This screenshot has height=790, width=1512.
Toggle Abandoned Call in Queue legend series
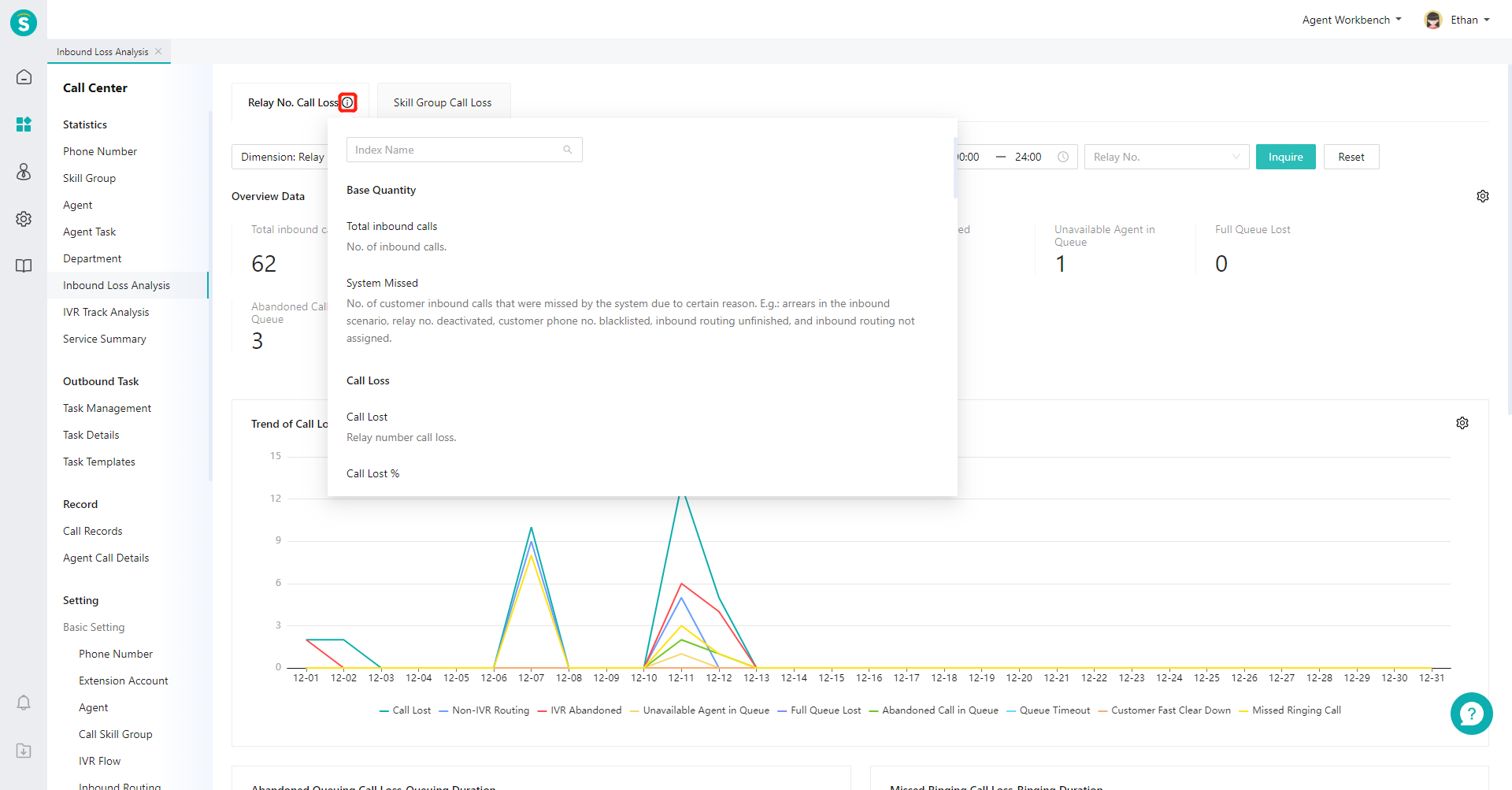click(x=934, y=710)
